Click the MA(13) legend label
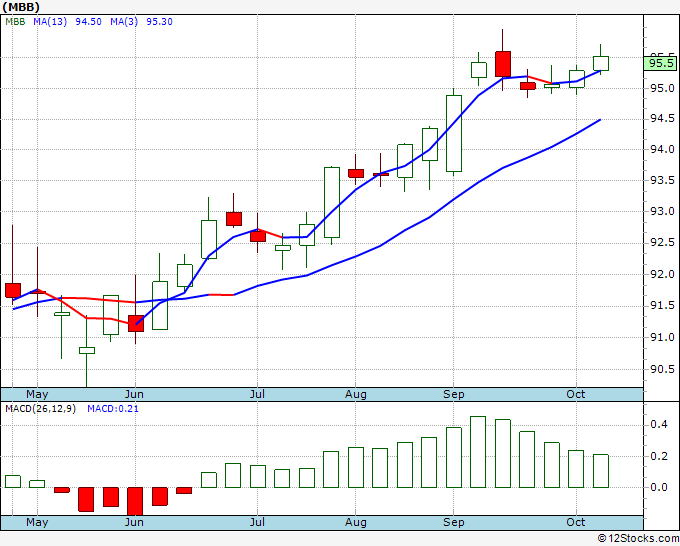680x546 pixels. 50,22
